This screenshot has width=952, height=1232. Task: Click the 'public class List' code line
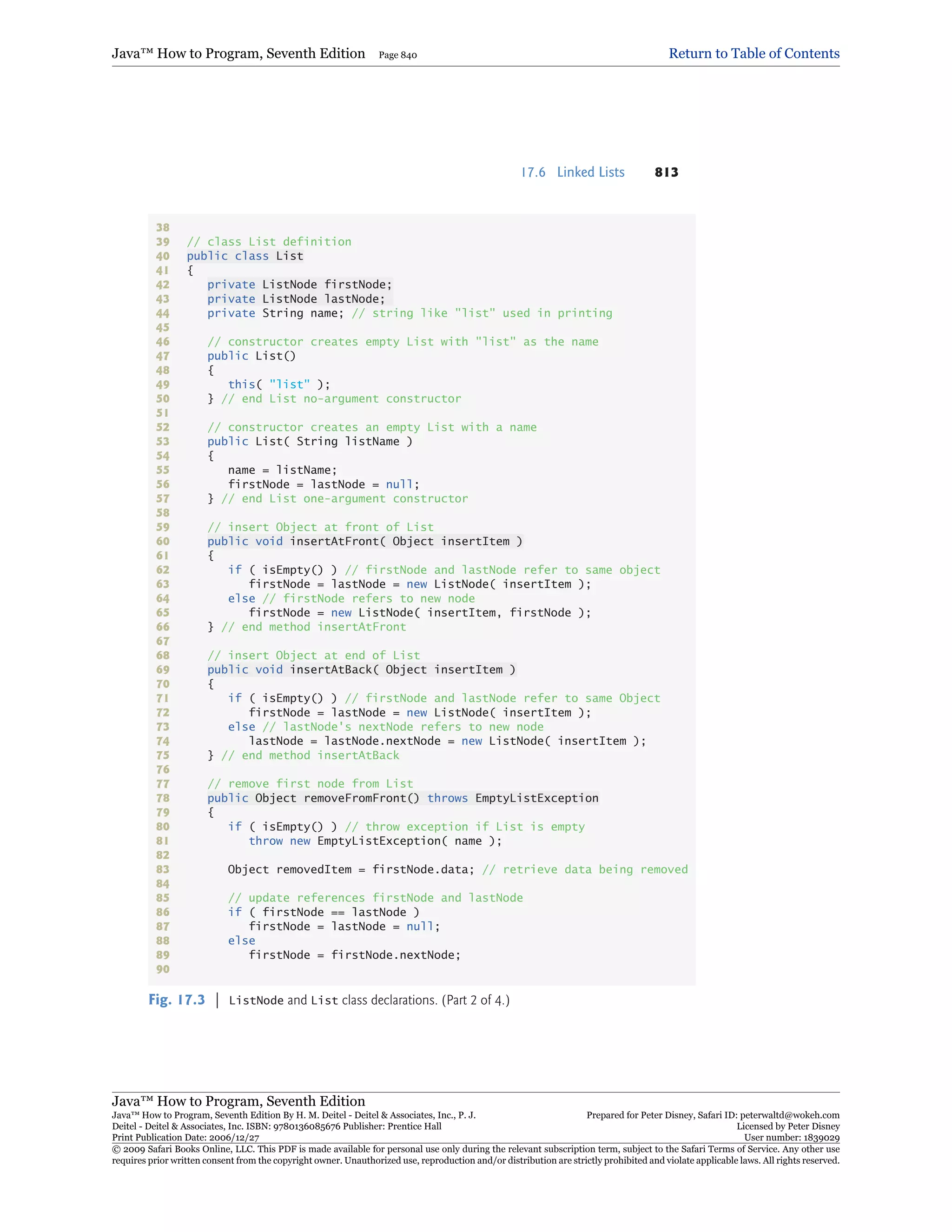[245, 256]
